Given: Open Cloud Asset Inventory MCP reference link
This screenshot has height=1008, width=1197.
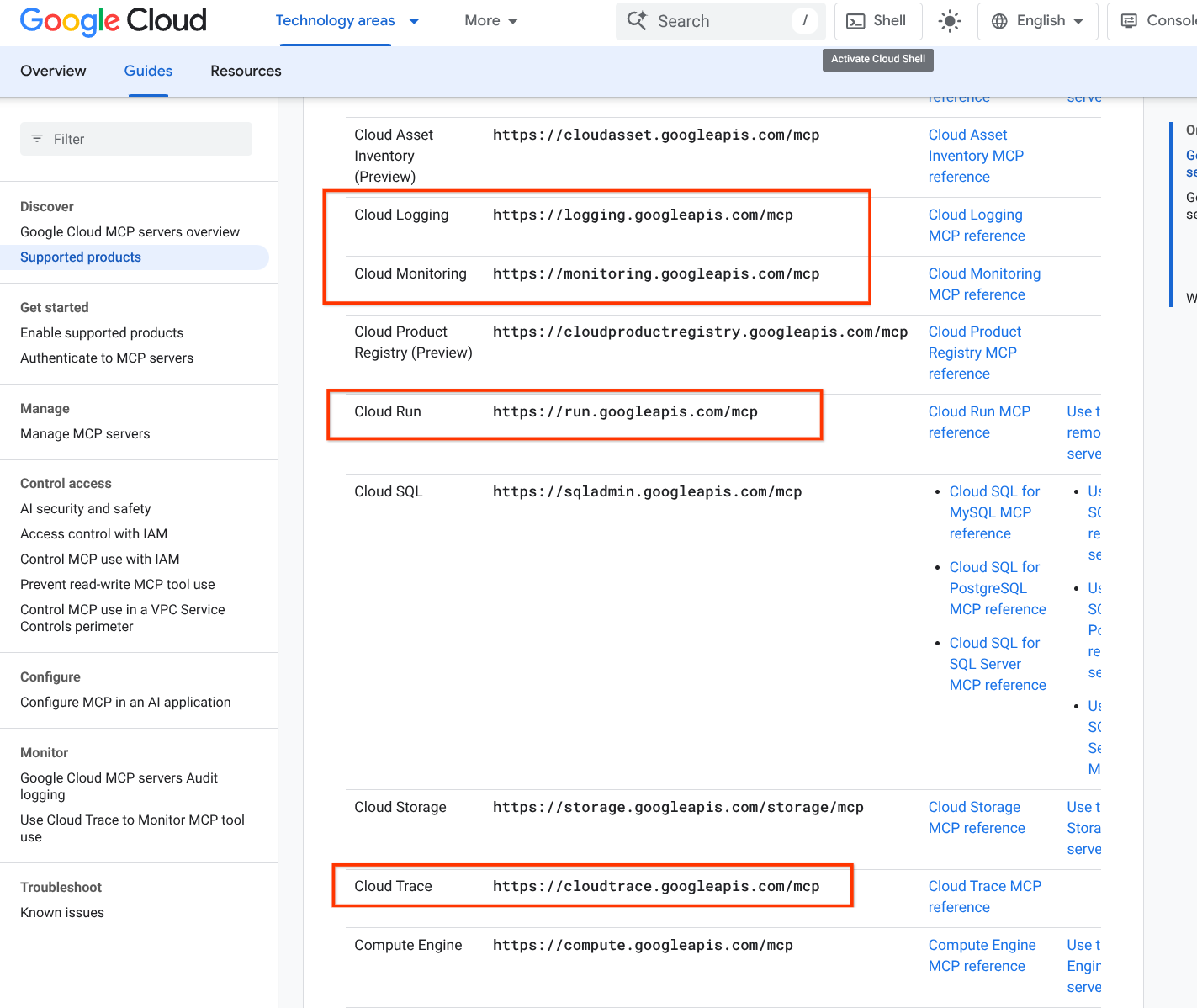Looking at the screenshot, I should coord(976,156).
